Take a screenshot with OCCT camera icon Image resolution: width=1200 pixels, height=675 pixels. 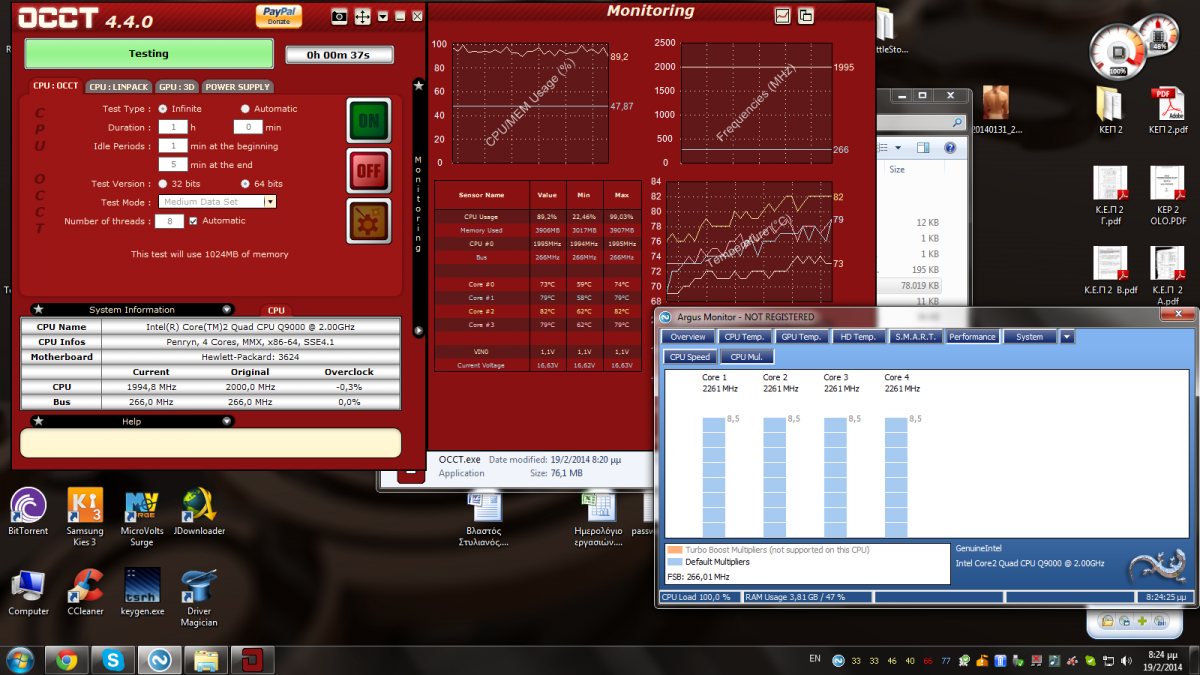[340, 16]
